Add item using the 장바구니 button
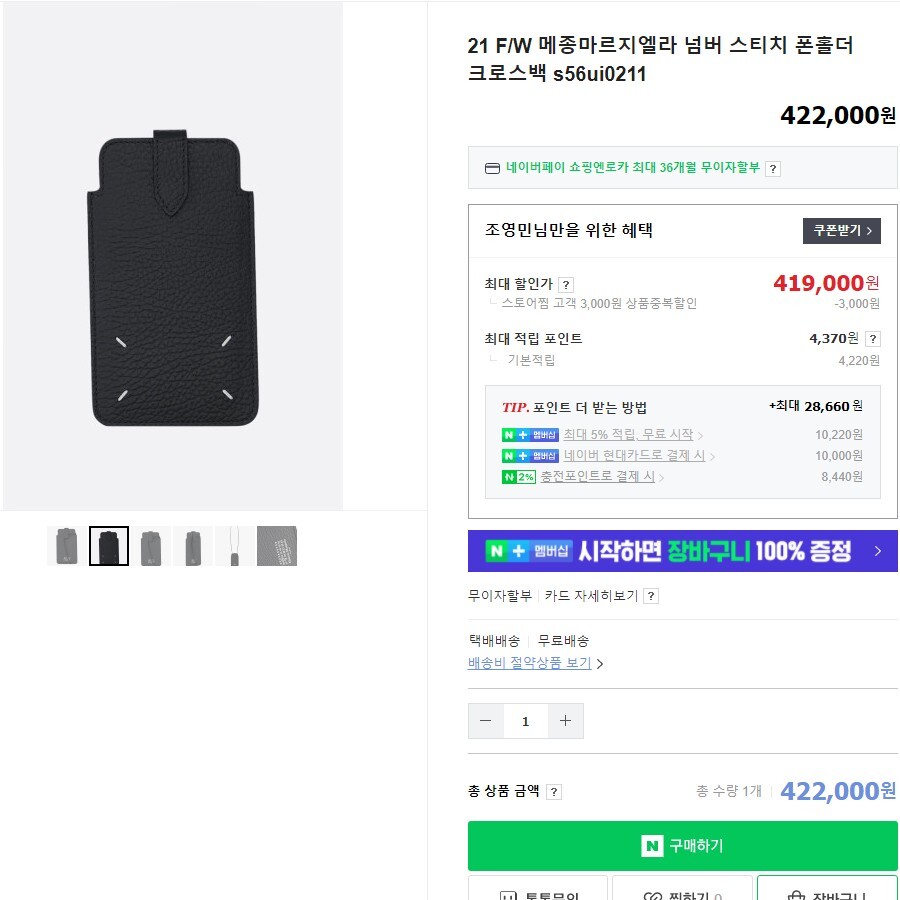The image size is (900, 900). 826,892
